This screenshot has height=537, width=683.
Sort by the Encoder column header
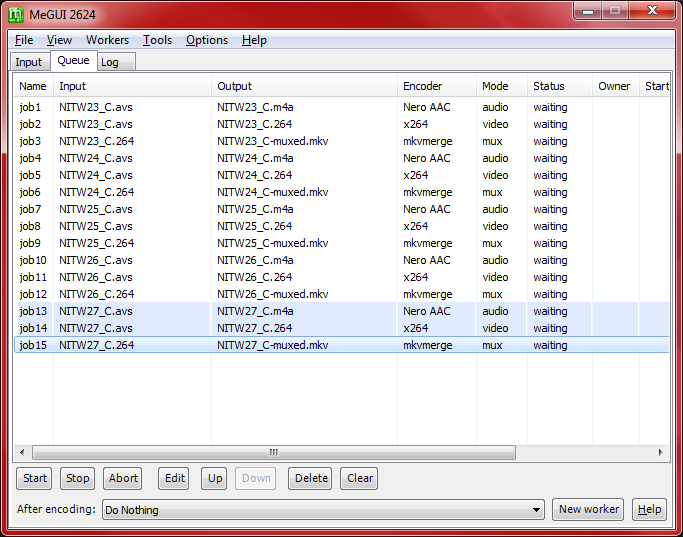[437, 86]
